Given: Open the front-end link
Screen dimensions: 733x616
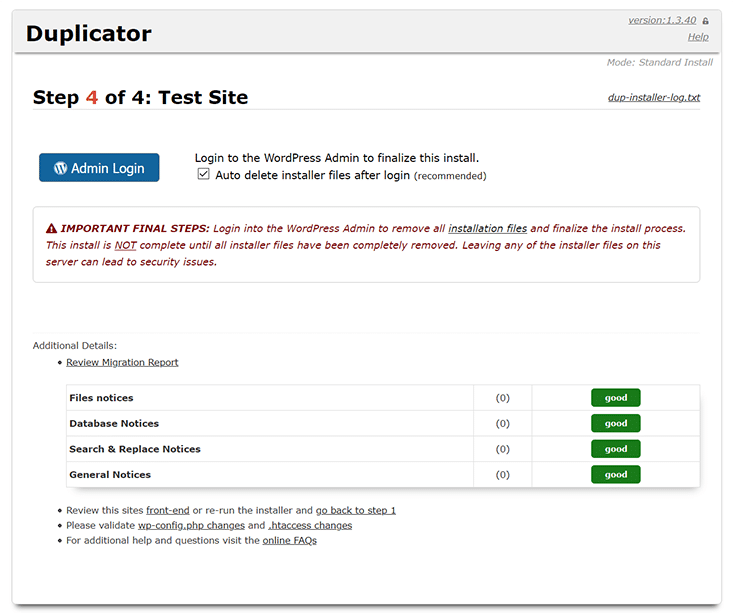Looking at the screenshot, I should click(x=168, y=510).
